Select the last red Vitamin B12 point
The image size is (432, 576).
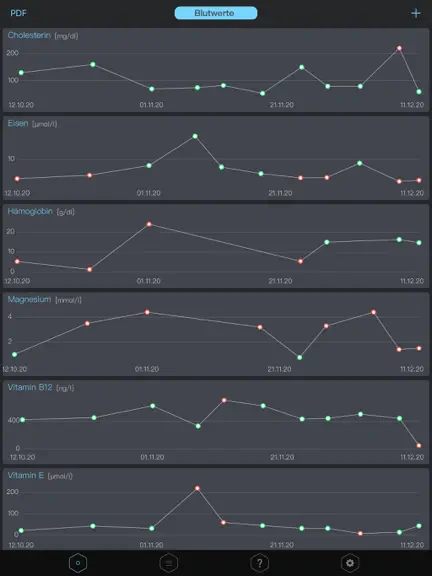[x=419, y=445]
